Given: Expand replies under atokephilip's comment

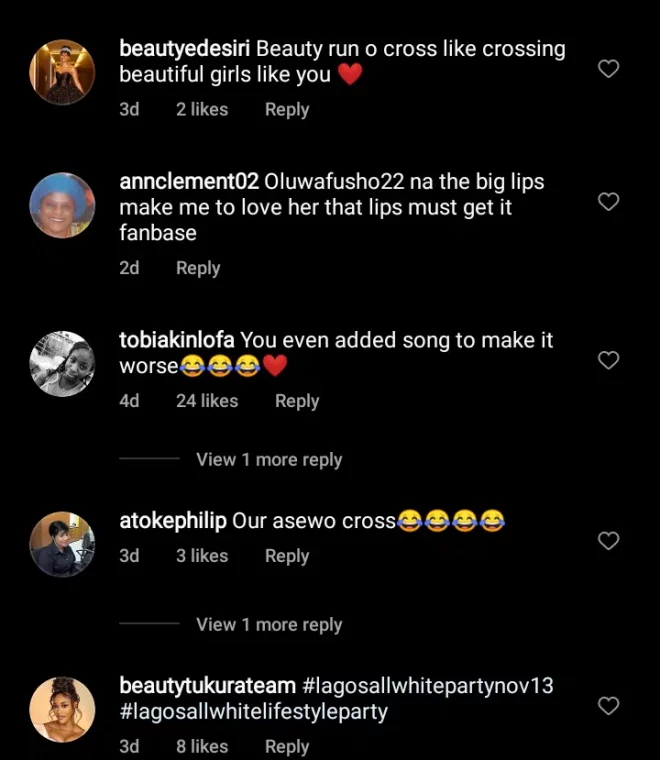Looking at the screenshot, I should [269, 625].
